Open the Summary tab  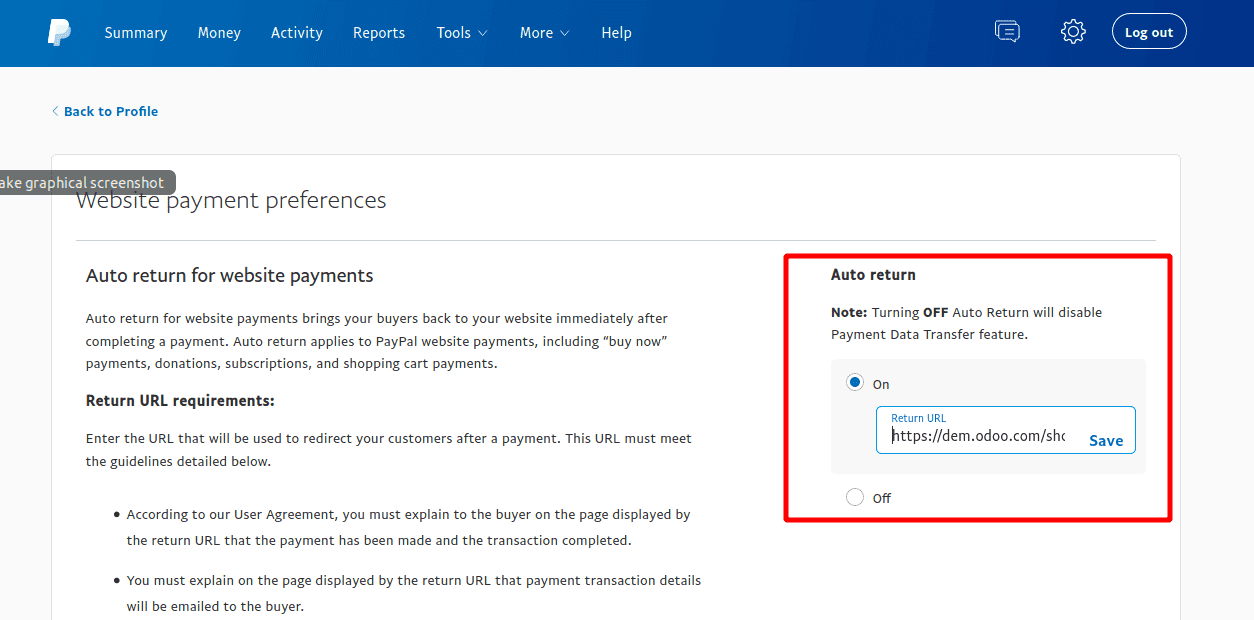point(136,33)
